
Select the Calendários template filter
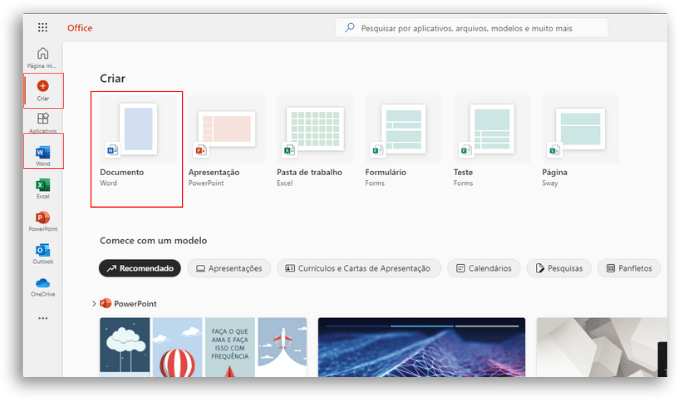click(484, 268)
